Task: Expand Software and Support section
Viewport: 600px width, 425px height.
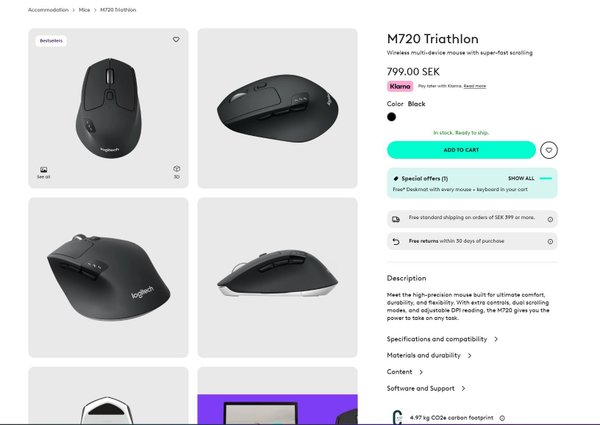Action: [x=425, y=388]
